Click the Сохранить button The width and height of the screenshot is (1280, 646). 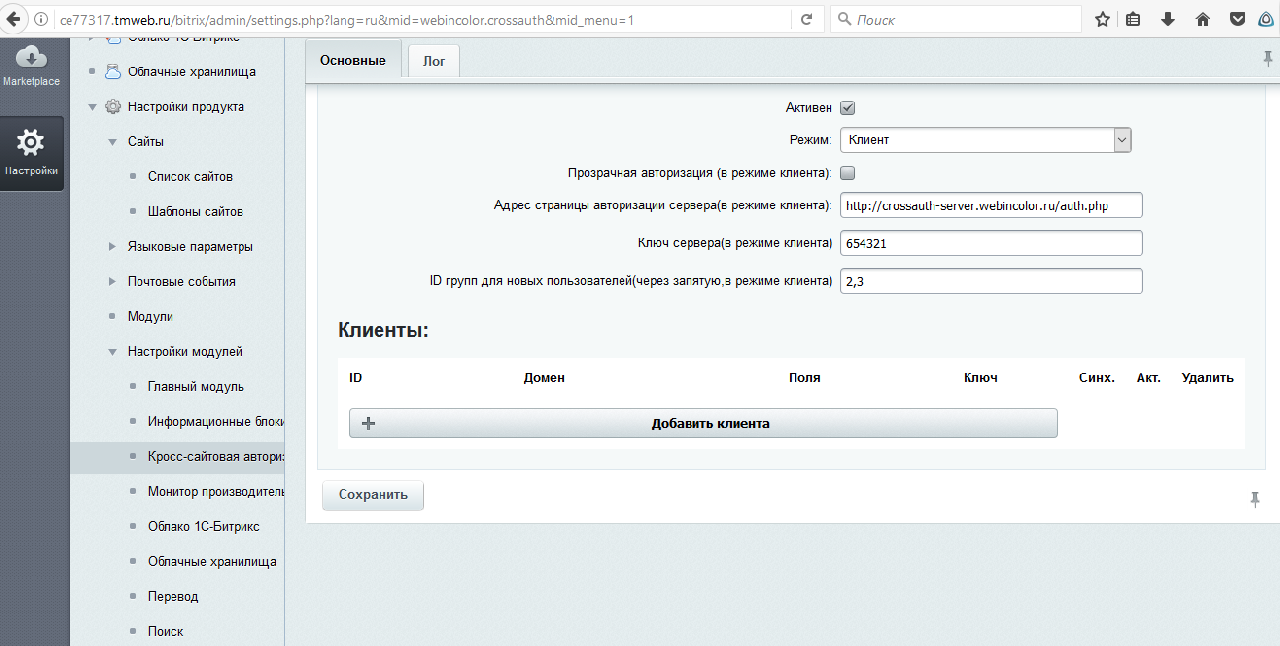coord(373,495)
